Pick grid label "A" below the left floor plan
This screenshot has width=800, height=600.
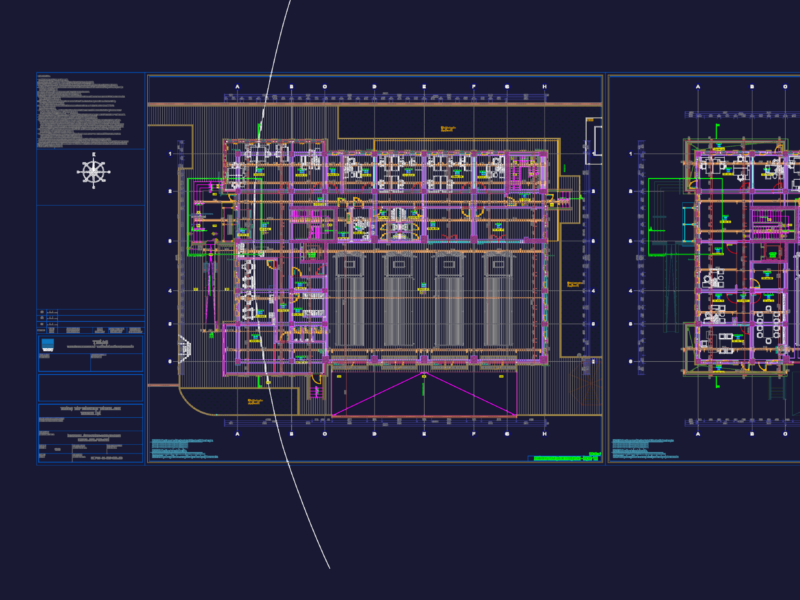point(237,434)
